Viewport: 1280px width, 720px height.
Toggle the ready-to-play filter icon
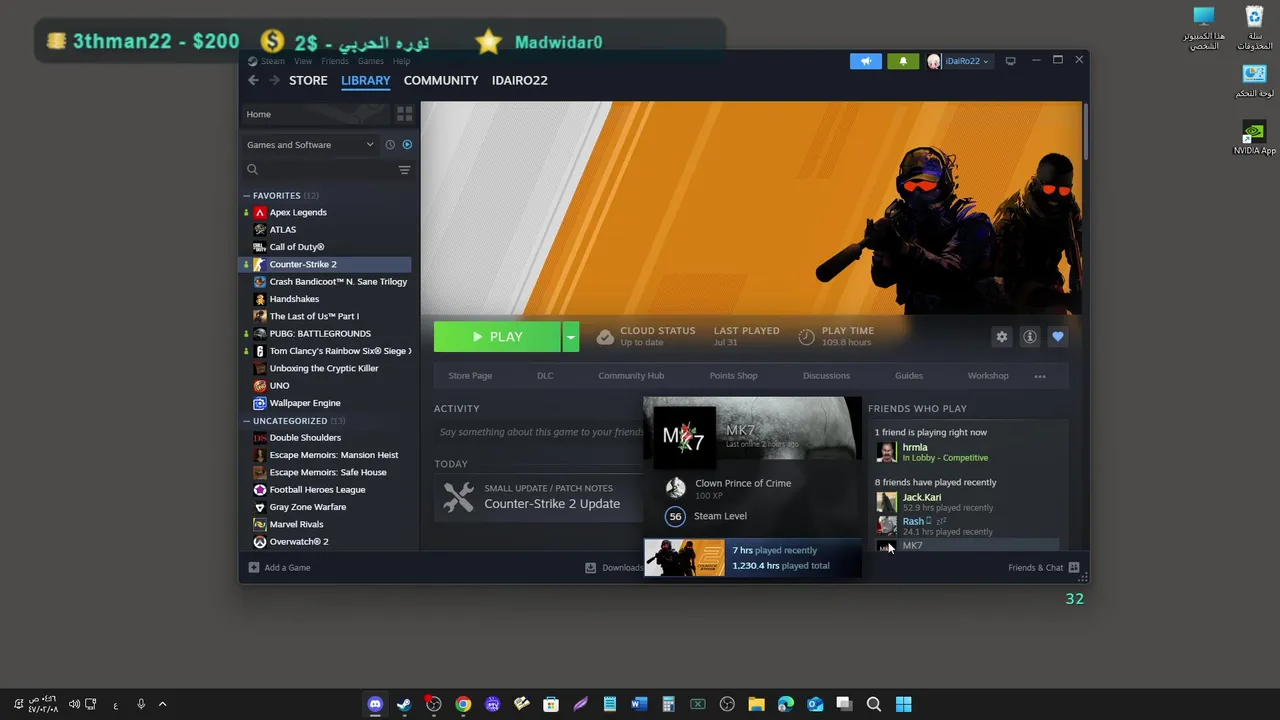(x=407, y=145)
